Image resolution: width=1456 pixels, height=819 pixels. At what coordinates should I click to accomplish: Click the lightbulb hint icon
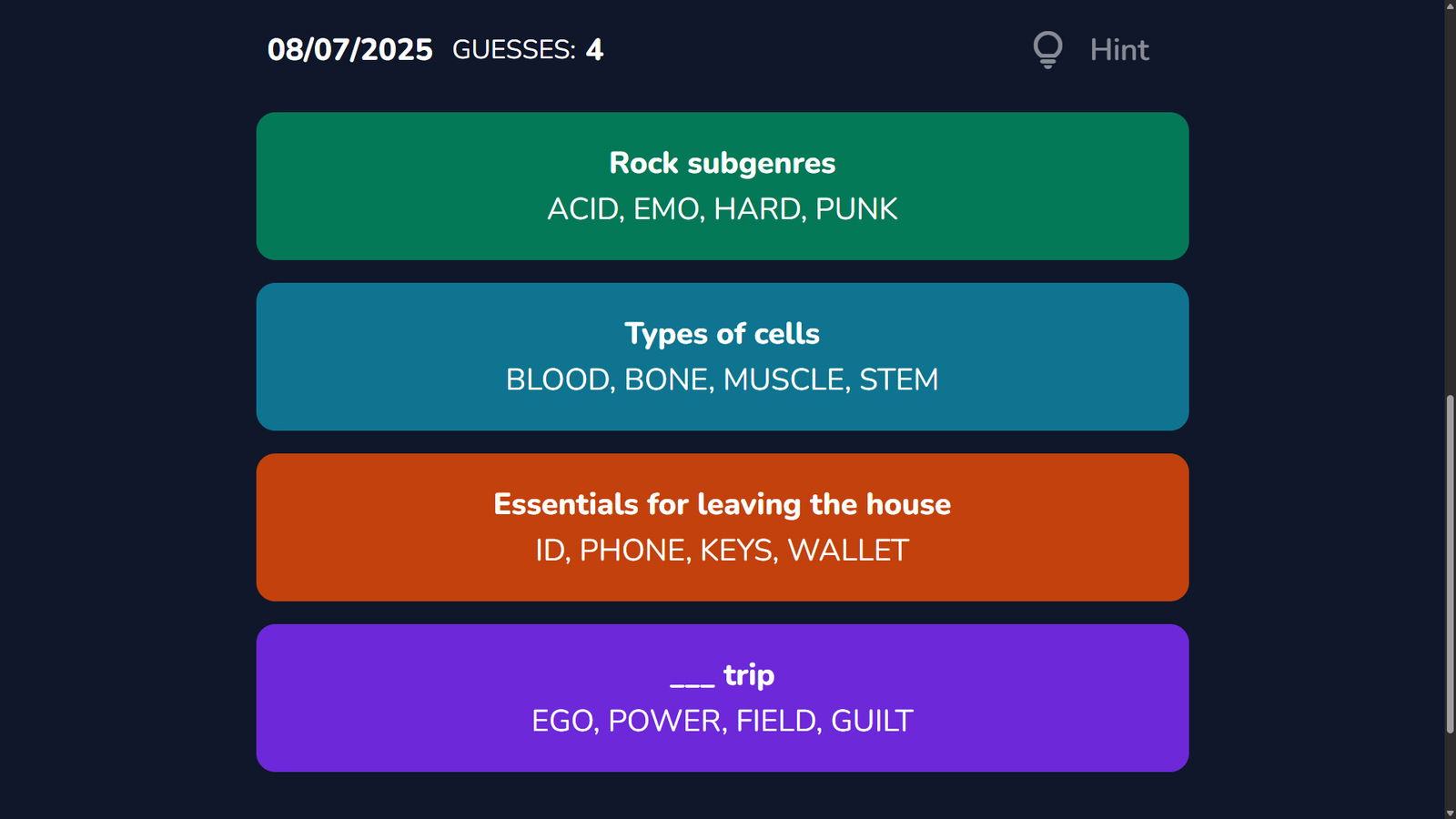(x=1047, y=49)
